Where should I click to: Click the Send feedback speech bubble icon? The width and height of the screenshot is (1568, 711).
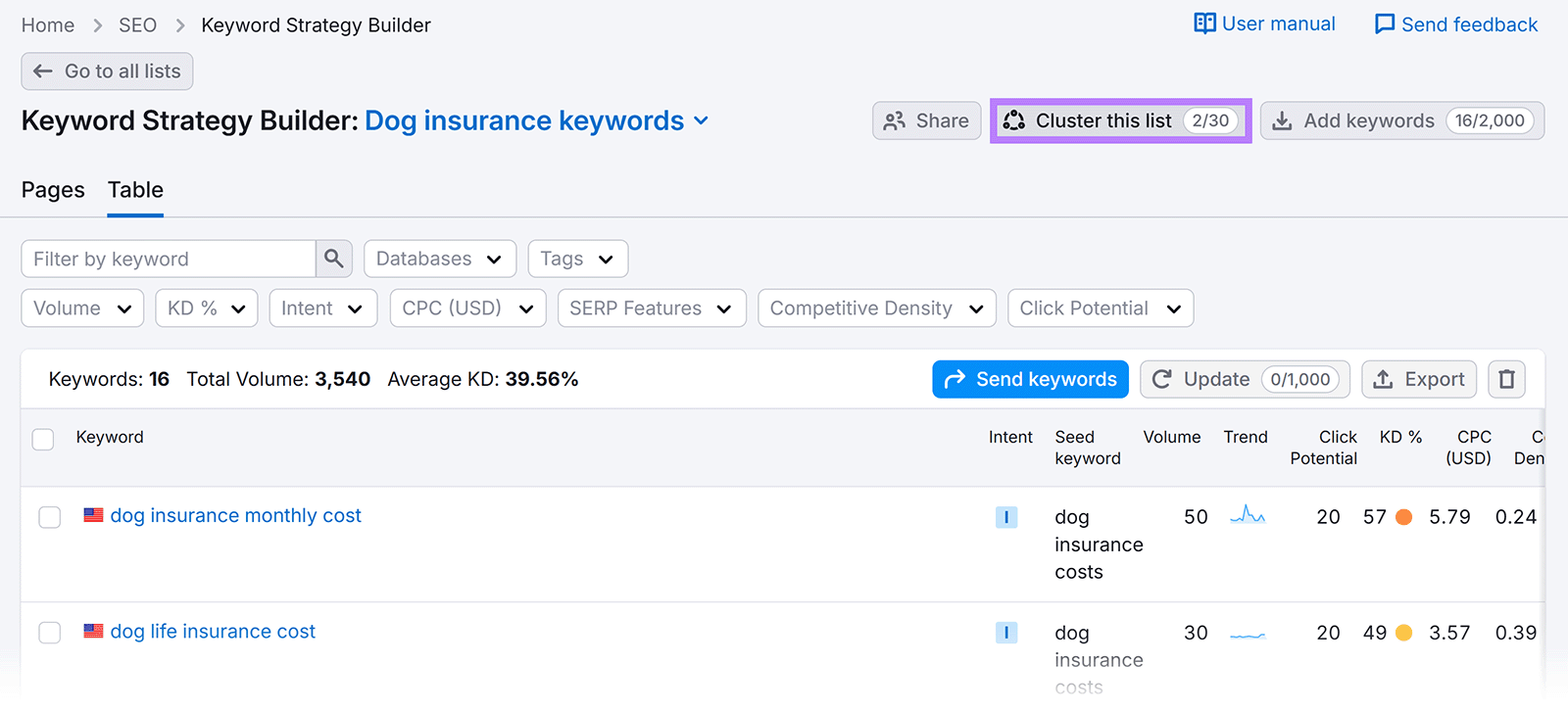(x=1384, y=24)
